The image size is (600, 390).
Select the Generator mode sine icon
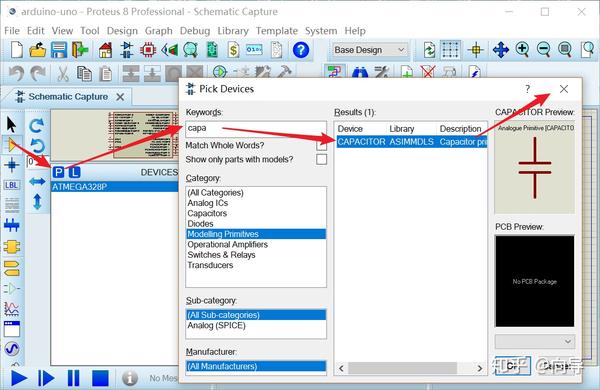coord(11,348)
